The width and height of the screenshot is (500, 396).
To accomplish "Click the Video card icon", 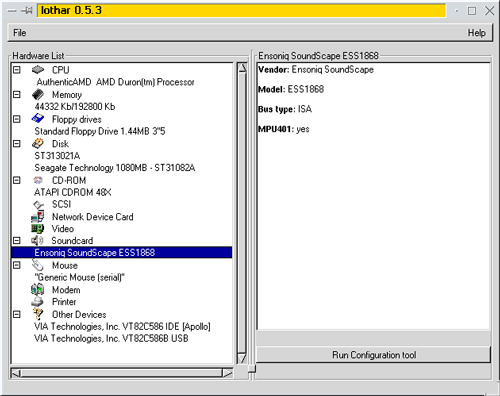I will tap(37, 229).
